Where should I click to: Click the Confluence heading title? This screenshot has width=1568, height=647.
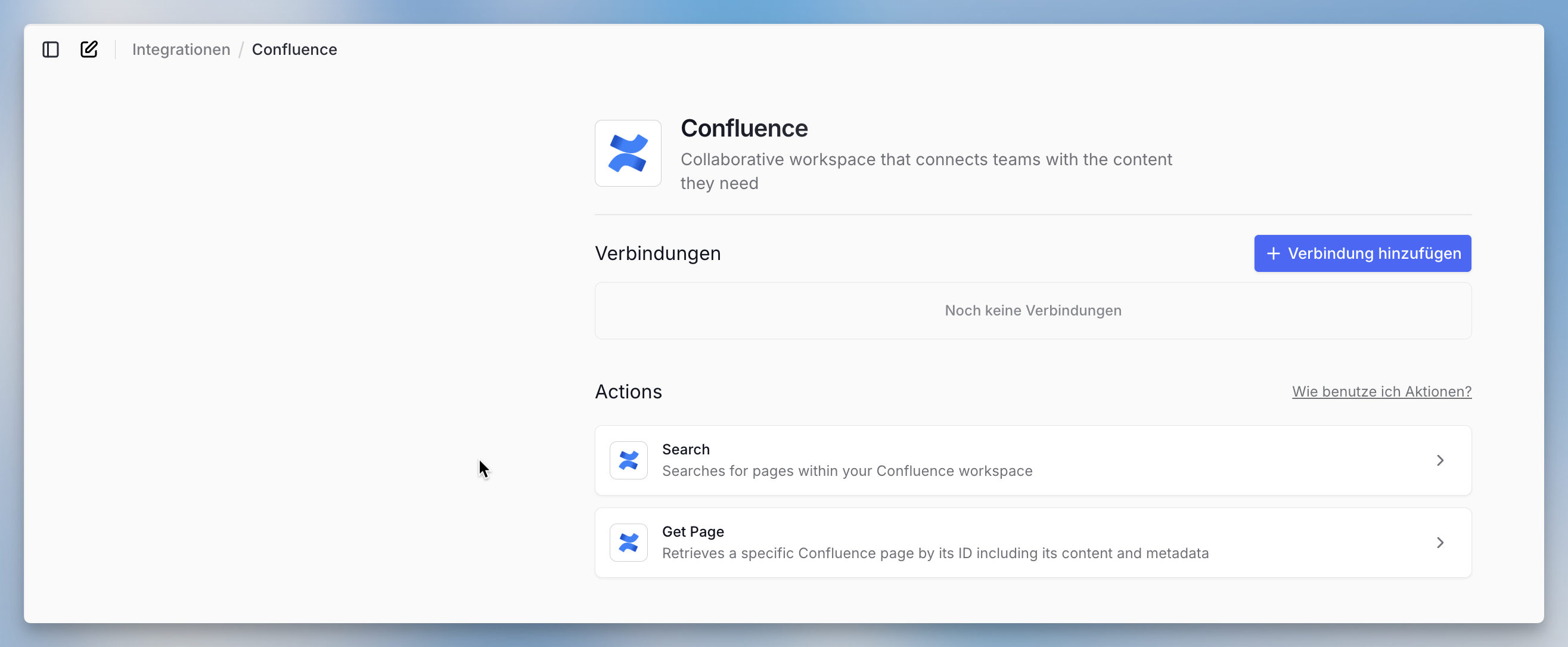coord(744,128)
